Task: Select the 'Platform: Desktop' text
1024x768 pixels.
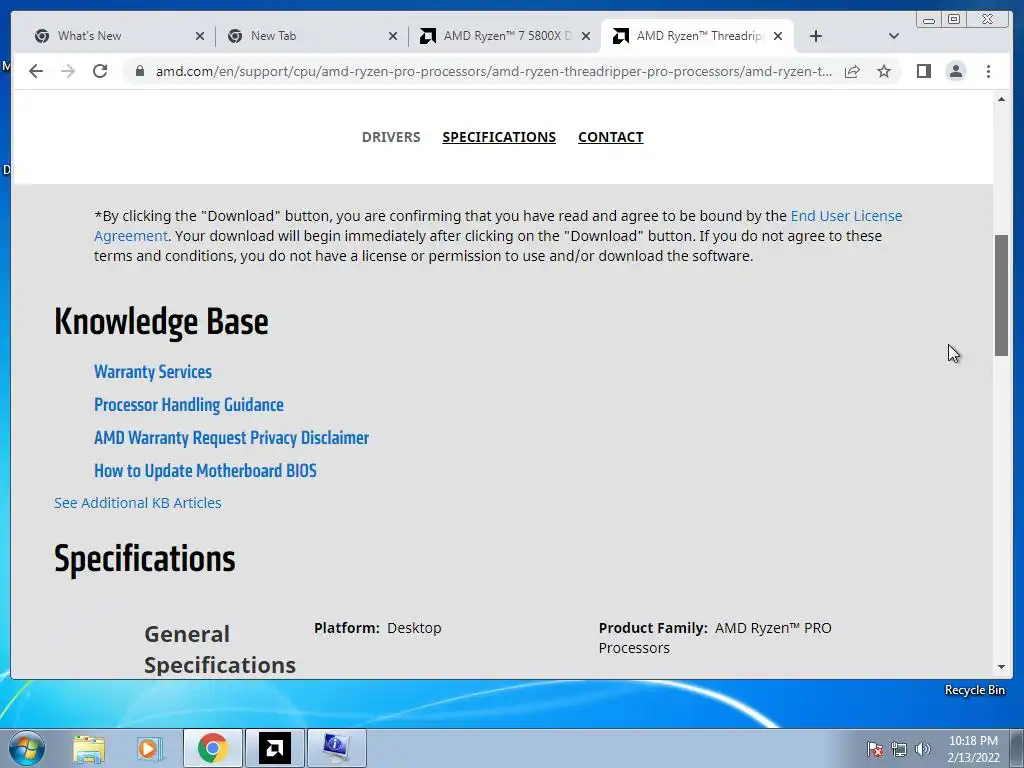Action: pos(377,628)
